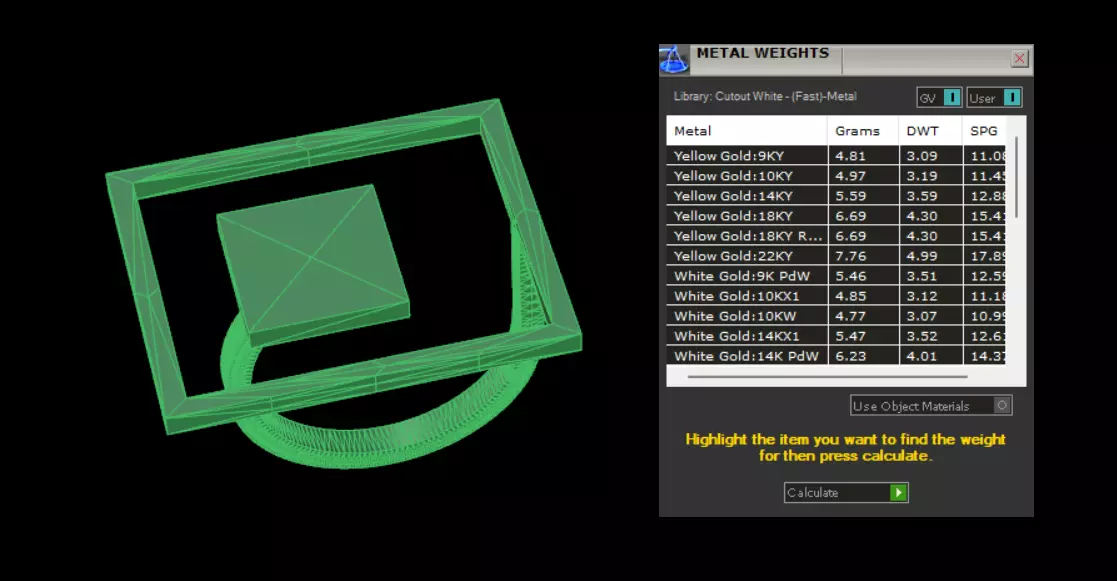Click the 3.12 DWT cell

click(931, 295)
